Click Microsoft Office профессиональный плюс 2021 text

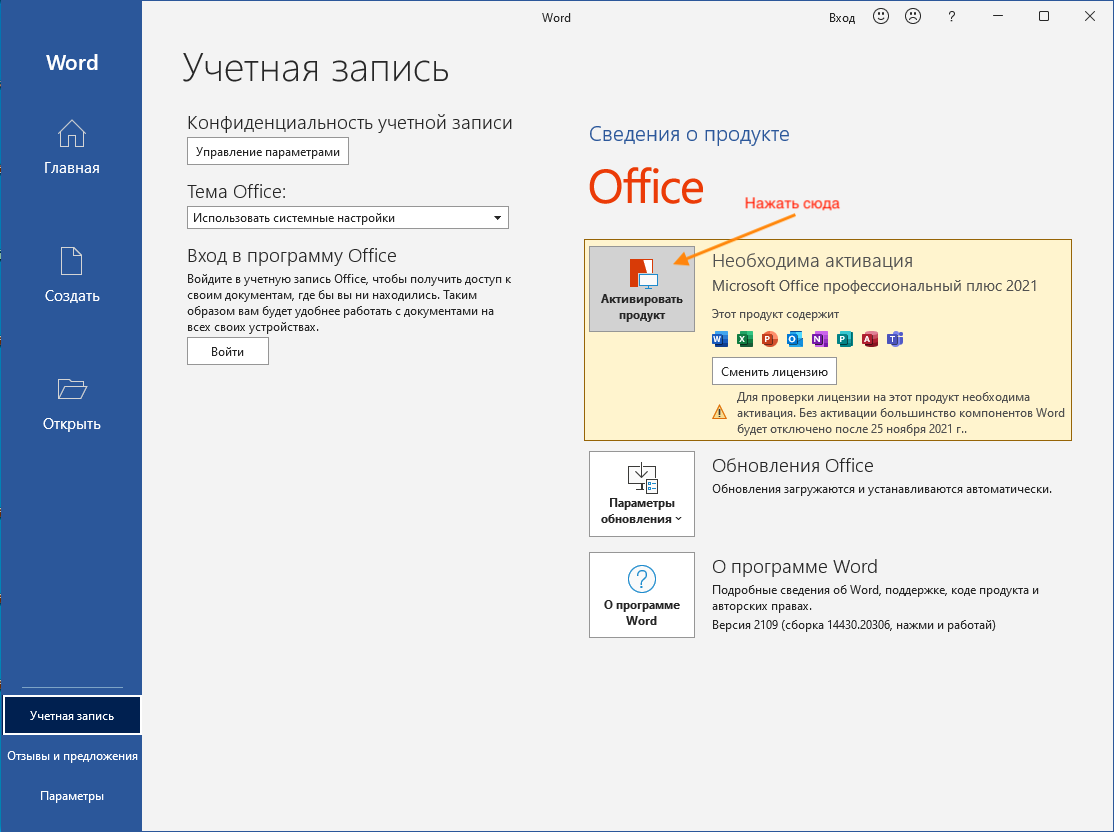875,286
